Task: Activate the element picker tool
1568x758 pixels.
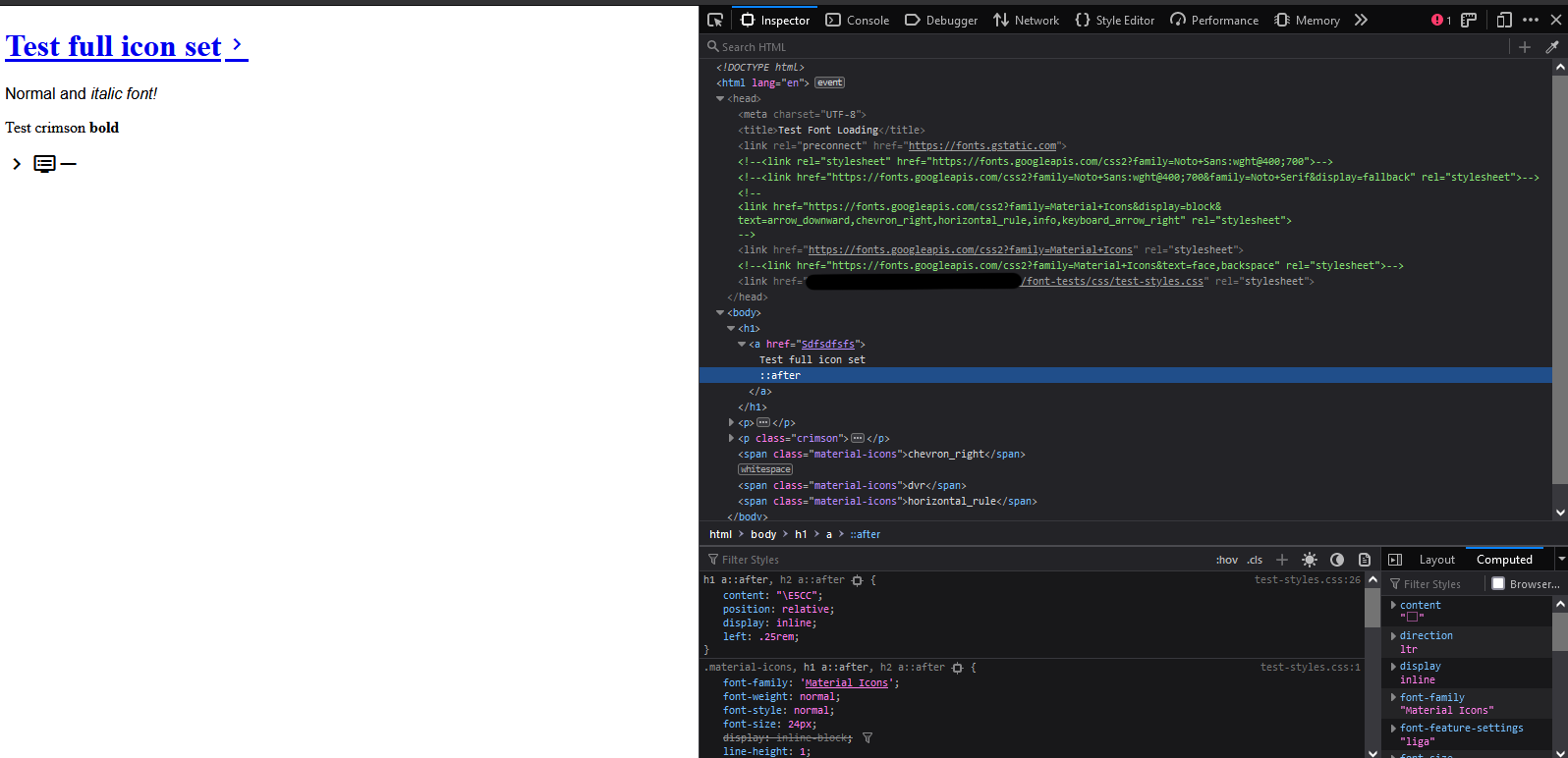Action: (715, 20)
